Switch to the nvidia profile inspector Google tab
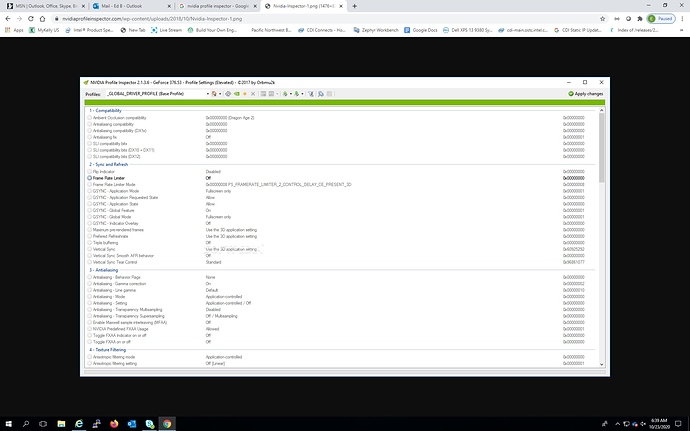Screen dimensions: 690x431 pos(217,6)
